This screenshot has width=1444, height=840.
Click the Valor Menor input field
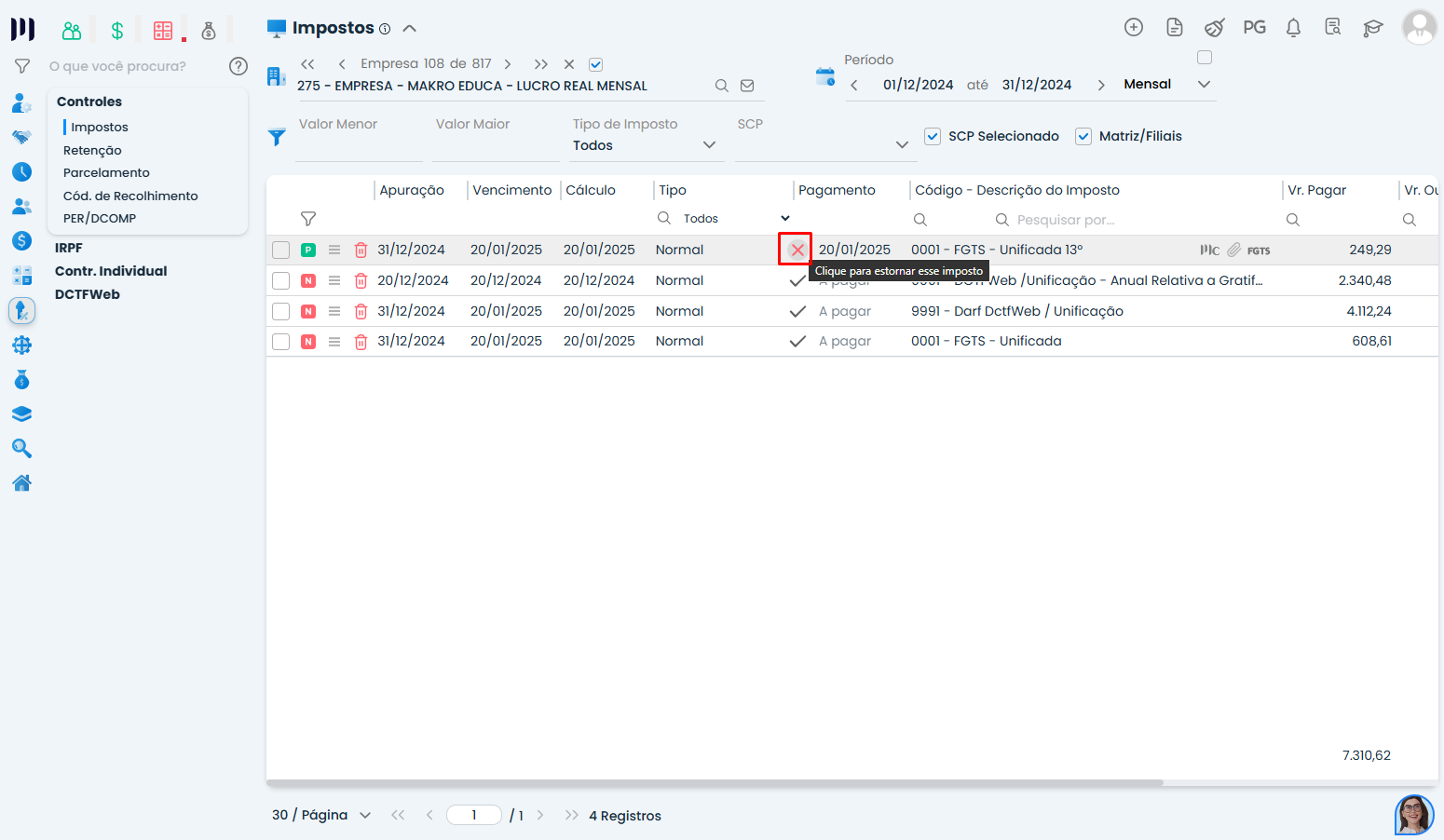tap(358, 146)
